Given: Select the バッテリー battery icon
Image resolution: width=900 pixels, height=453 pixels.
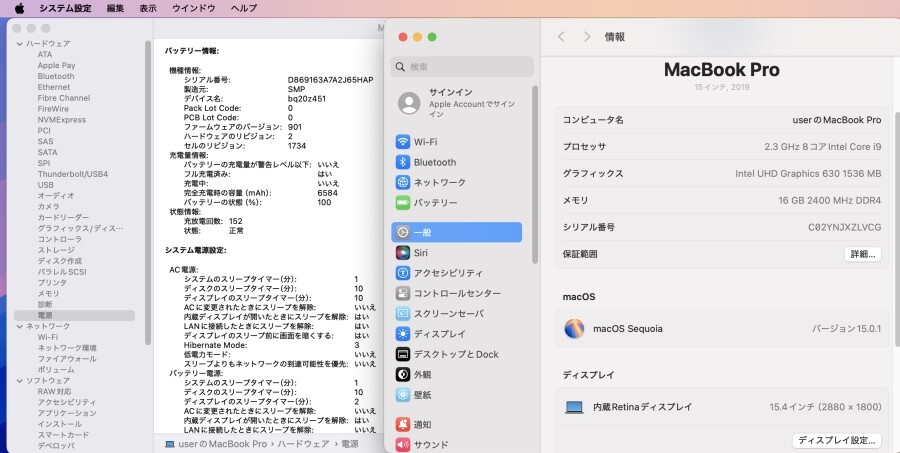Looking at the screenshot, I should tap(403, 203).
